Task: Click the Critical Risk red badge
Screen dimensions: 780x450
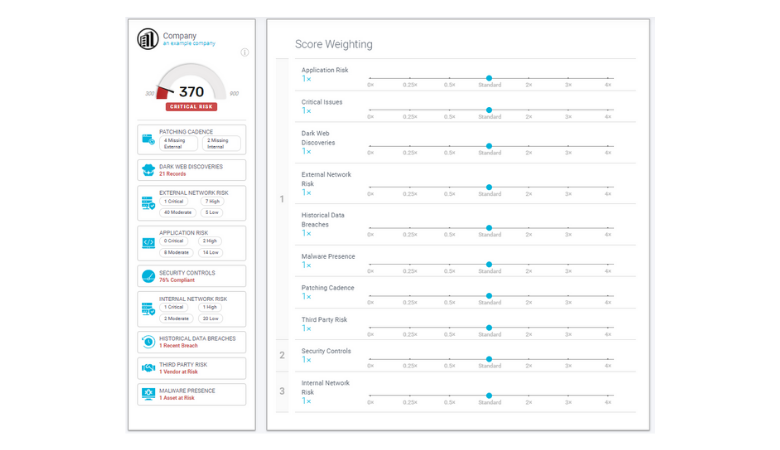Action: pos(192,106)
